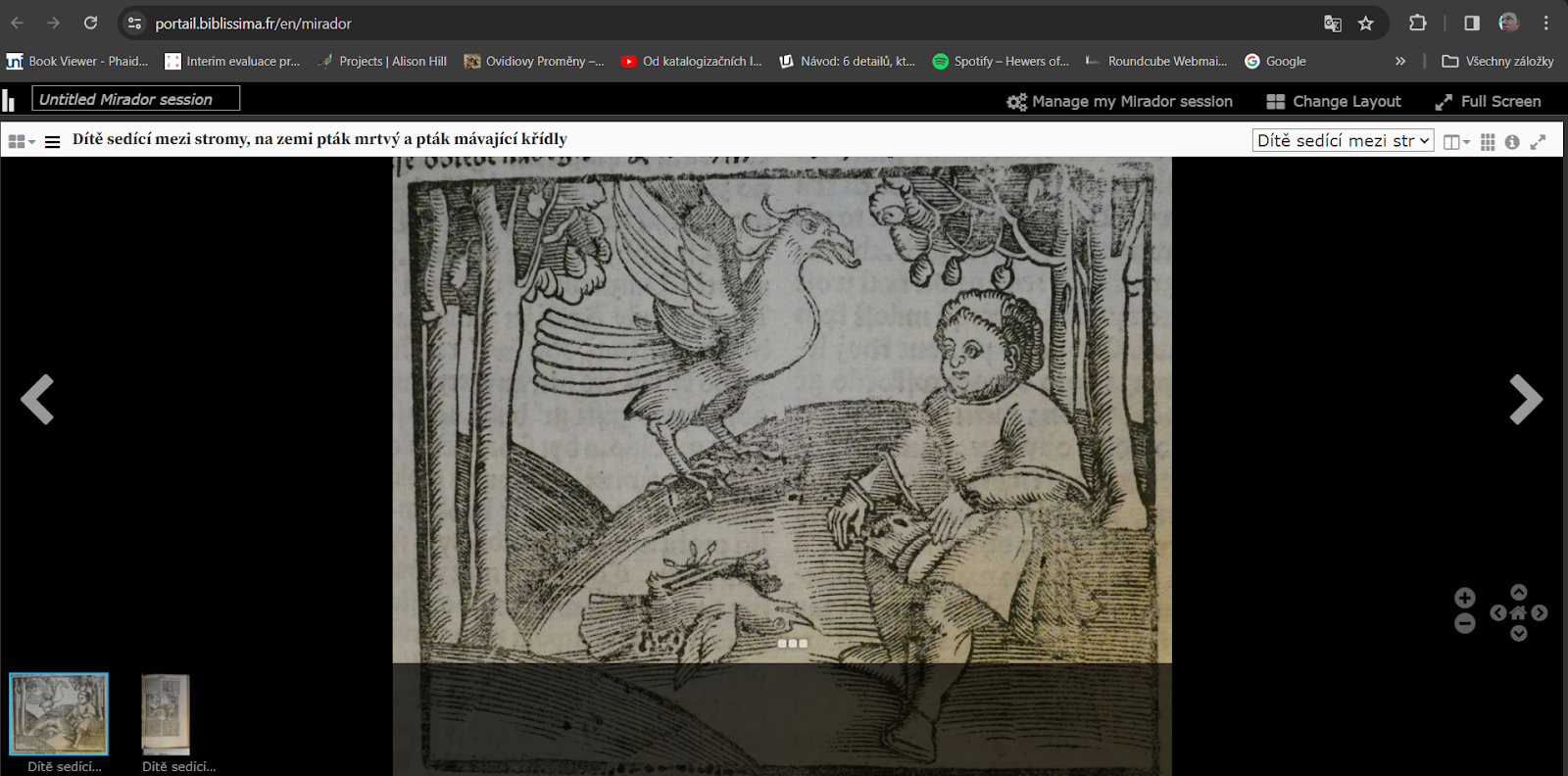Image resolution: width=1568 pixels, height=776 pixels.
Task: Open the Chrome three-dot menu
Action: point(1546,23)
